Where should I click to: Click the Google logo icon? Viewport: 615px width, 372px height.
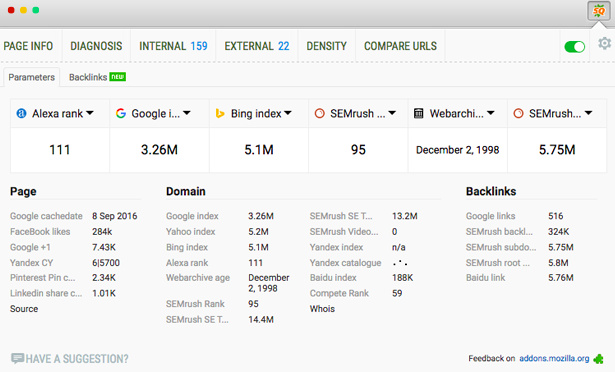[121, 113]
